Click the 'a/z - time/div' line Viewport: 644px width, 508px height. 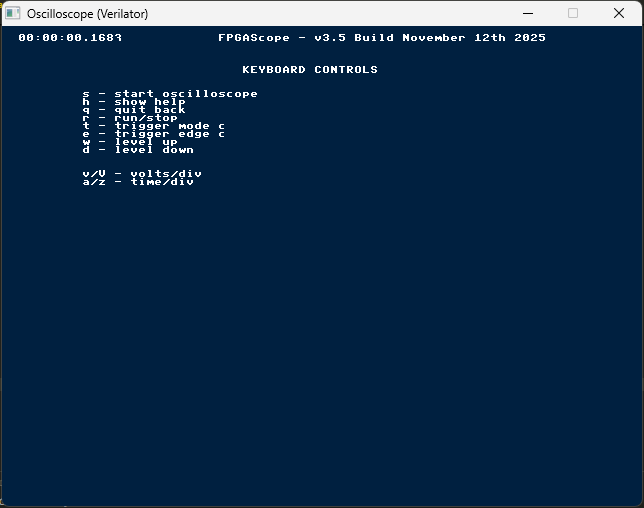tap(138, 182)
